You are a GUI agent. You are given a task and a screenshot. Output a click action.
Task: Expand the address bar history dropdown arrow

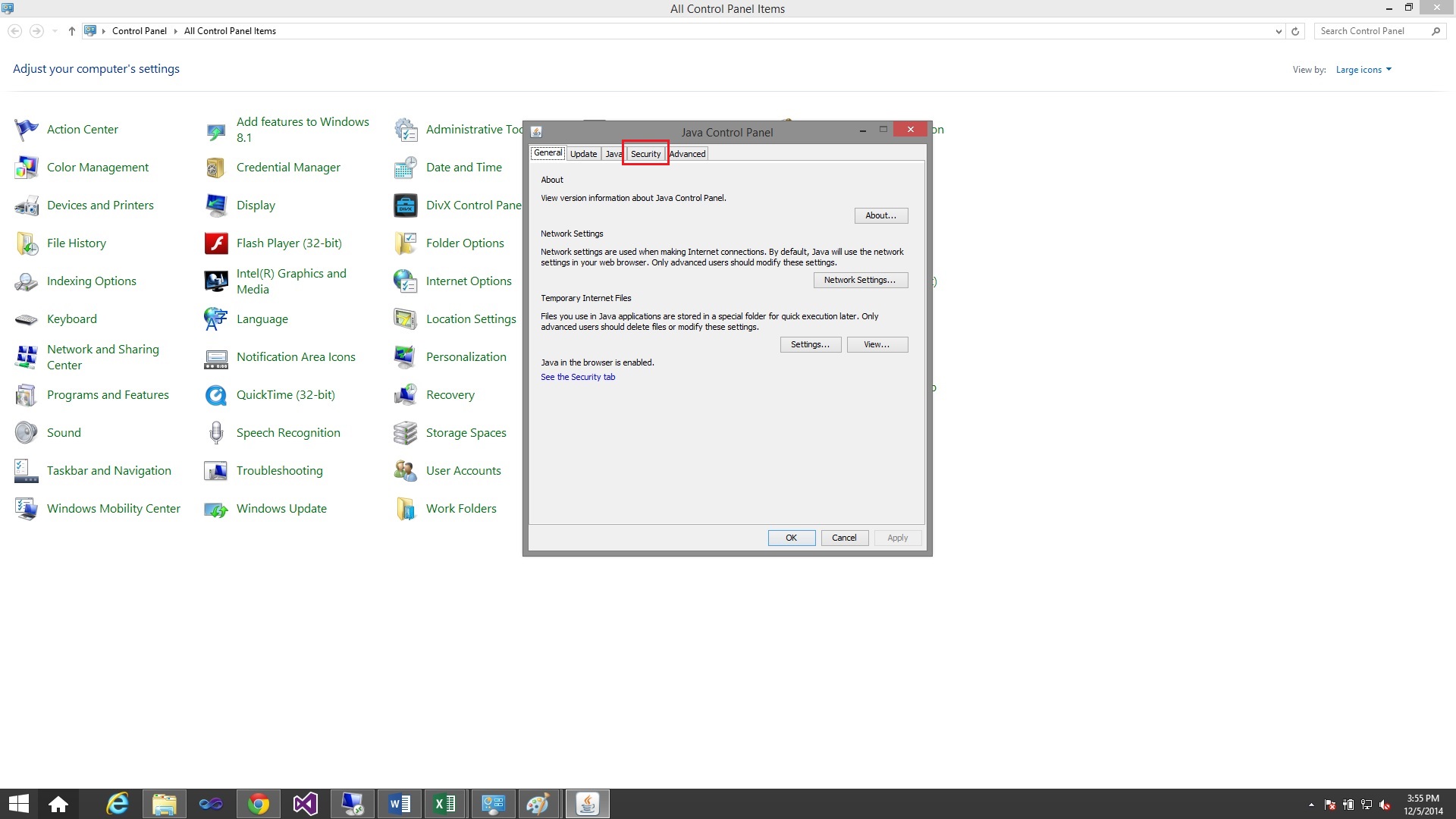tap(1279, 32)
